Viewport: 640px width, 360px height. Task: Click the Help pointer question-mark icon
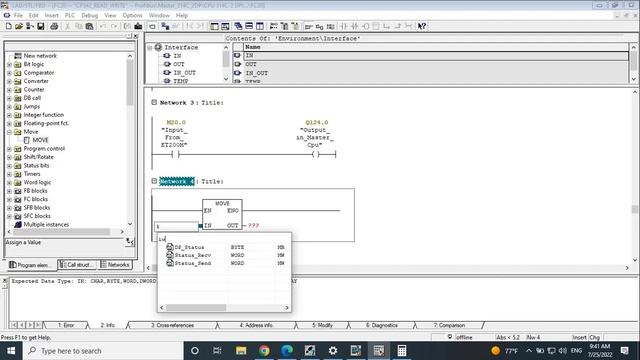(422, 26)
